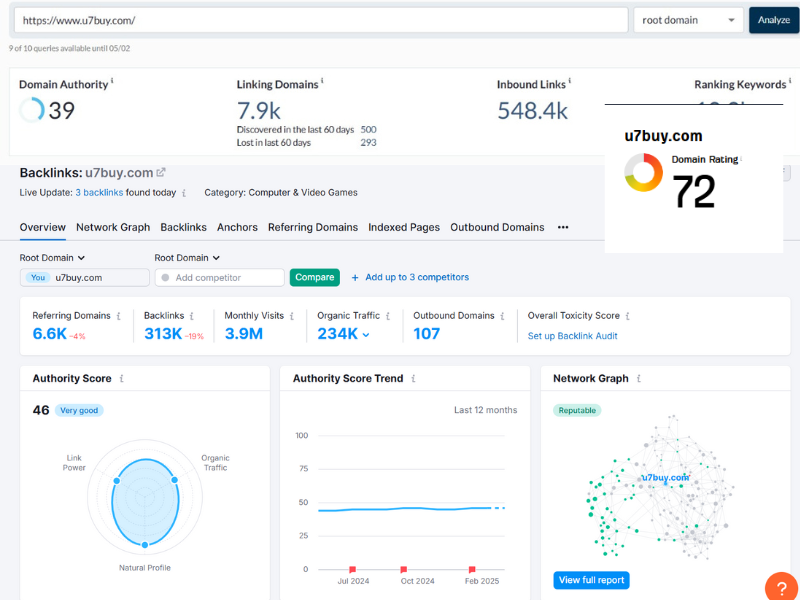Open the 'Set up Backlink Audit' link
800x600 pixels.
[572, 336]
